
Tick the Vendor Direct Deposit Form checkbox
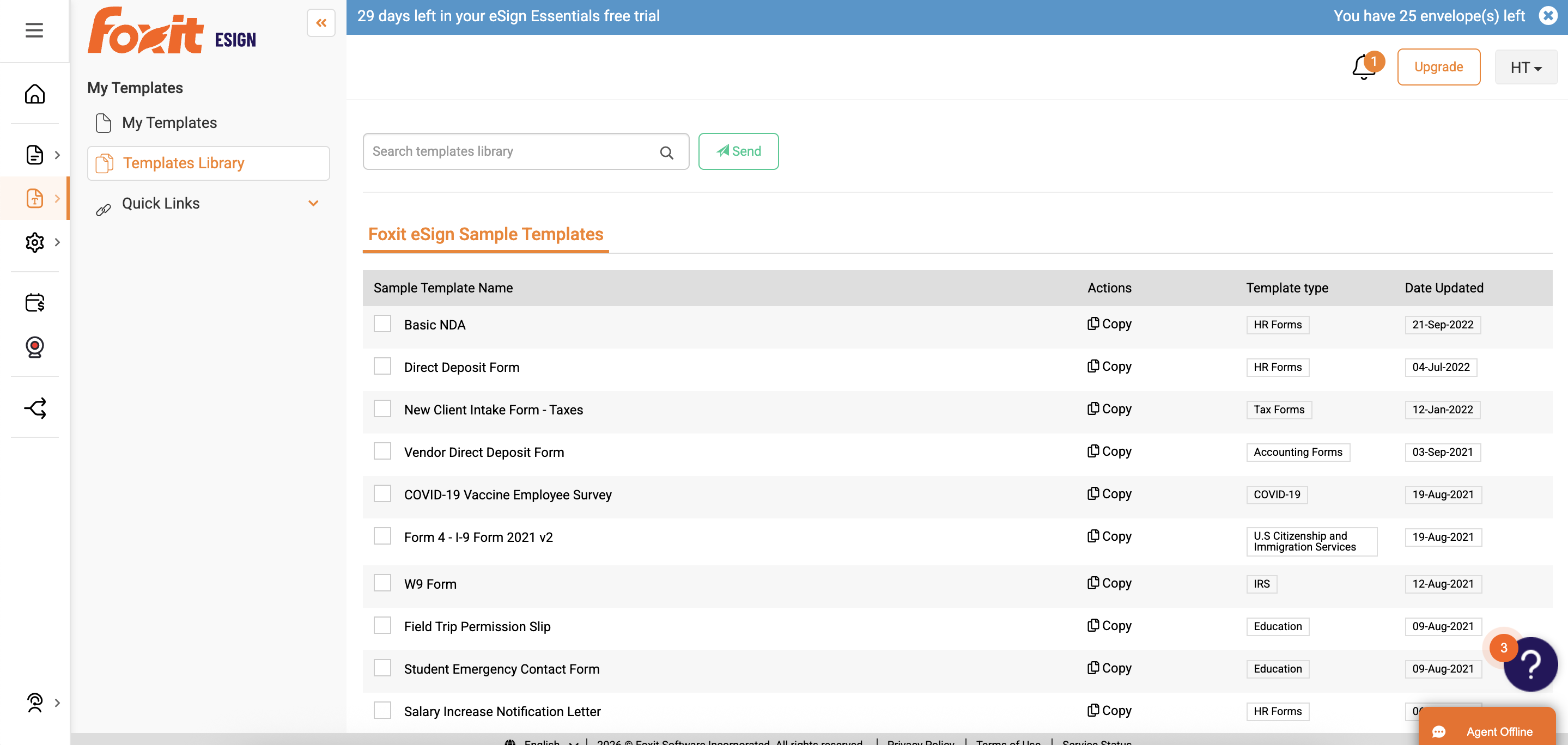382,451
